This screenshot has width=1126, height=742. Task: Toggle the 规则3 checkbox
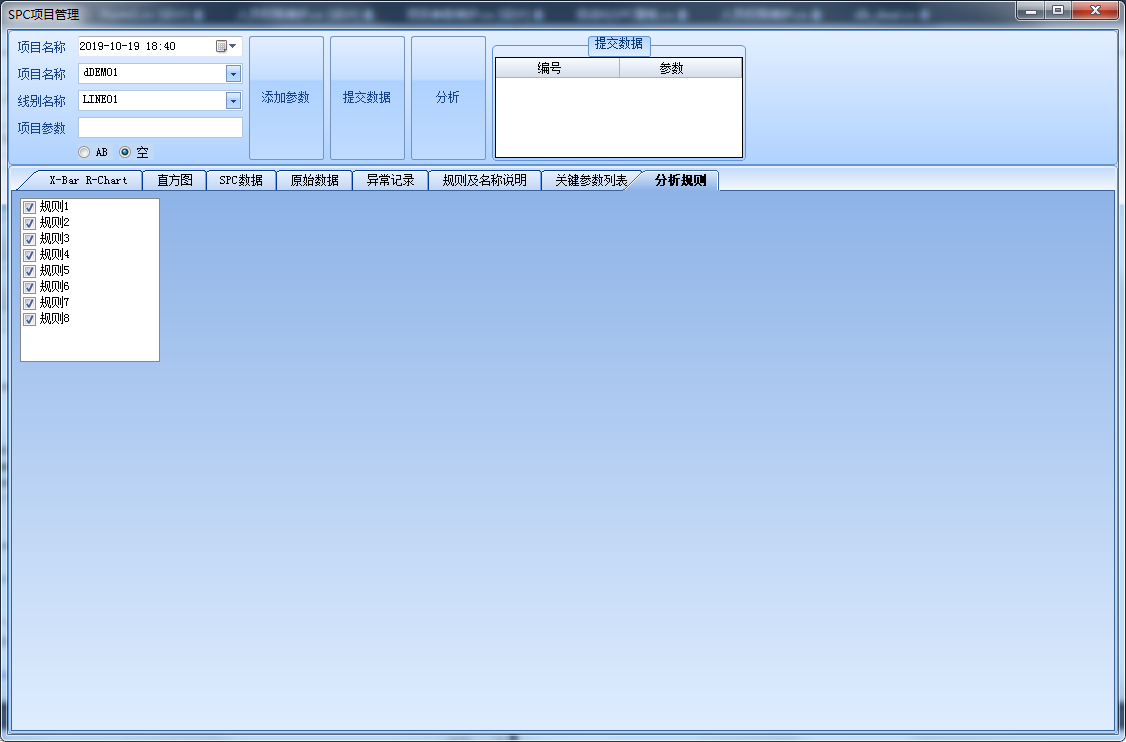point(29,238)
